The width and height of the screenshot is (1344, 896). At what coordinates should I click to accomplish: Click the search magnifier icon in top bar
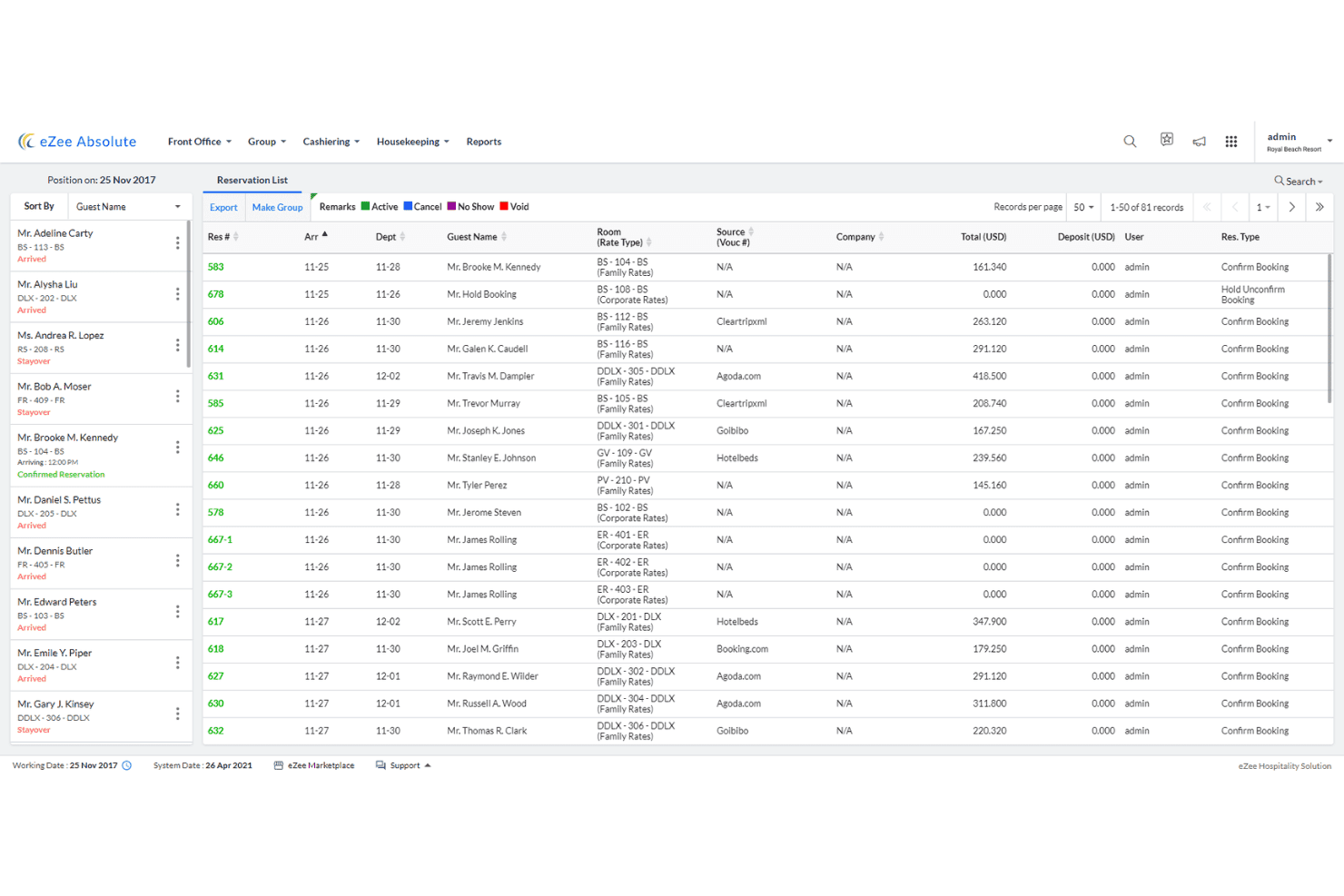[x=1130, y=142]
